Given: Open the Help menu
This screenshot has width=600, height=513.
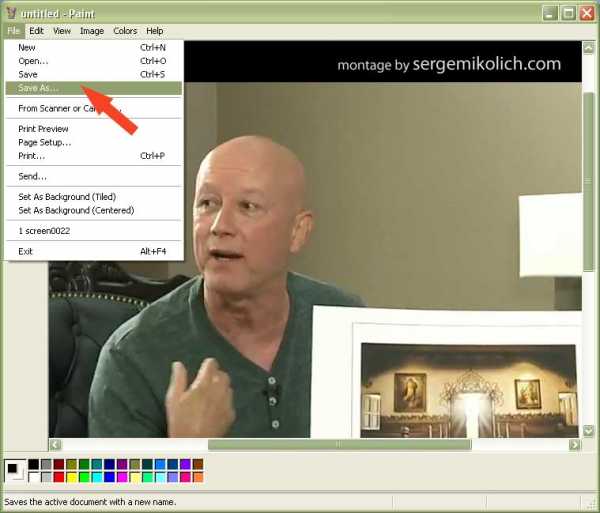Looking at the screenshot, I should click(x=155, y=31).
